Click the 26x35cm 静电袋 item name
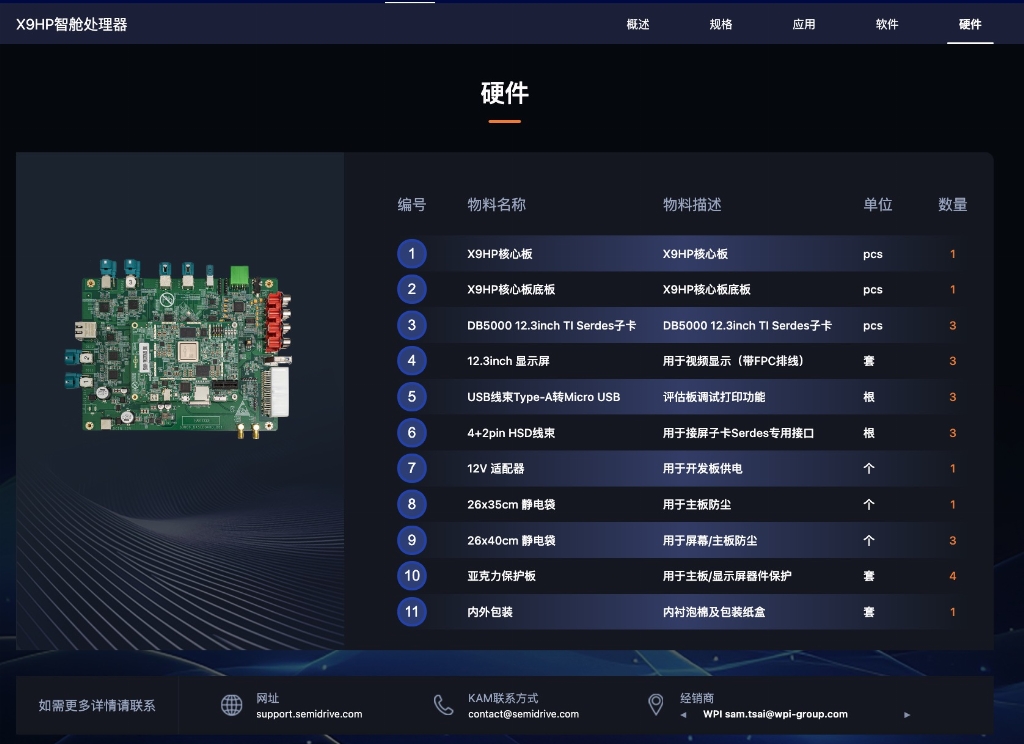The width and height of the screenshot is (1024, 744). [x=511, y=504]
